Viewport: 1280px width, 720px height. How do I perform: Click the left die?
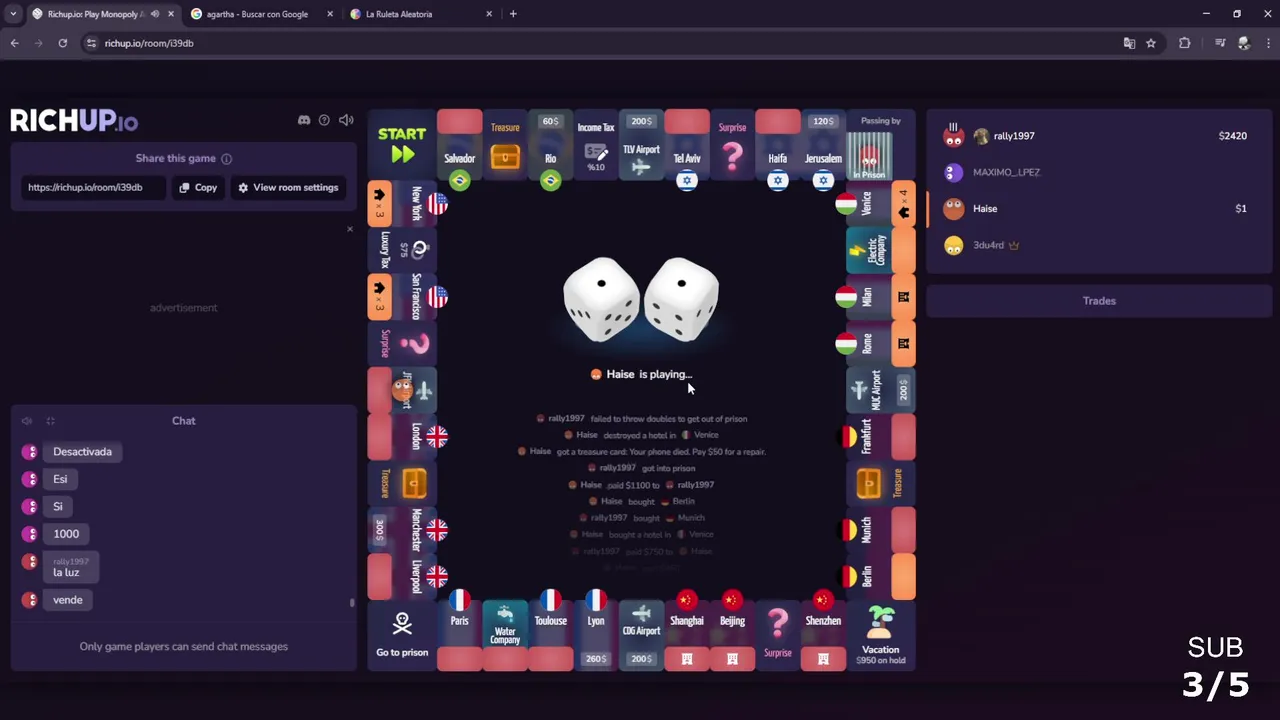pos(601,299)
